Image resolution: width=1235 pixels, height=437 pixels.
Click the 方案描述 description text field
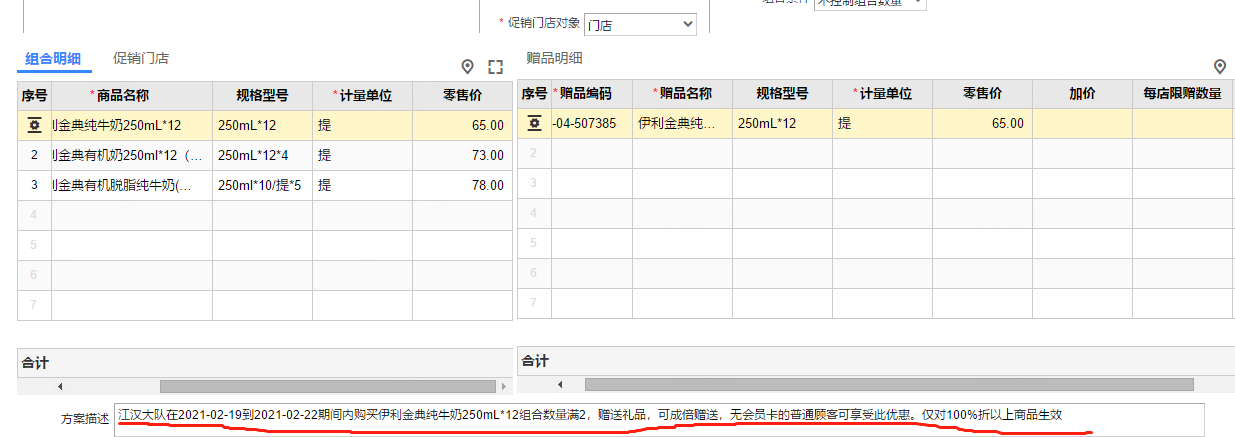click(661, 418)
